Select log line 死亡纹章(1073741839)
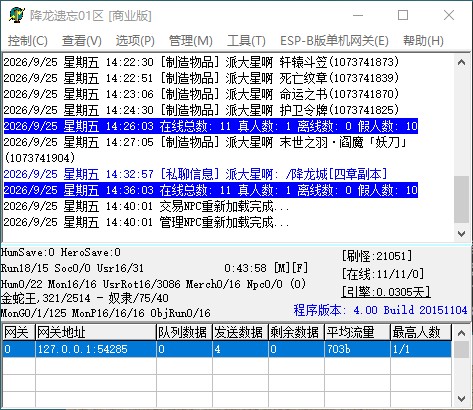Image resolution: width=473 pixels, height=410 pixels. [x=201, y=78]
